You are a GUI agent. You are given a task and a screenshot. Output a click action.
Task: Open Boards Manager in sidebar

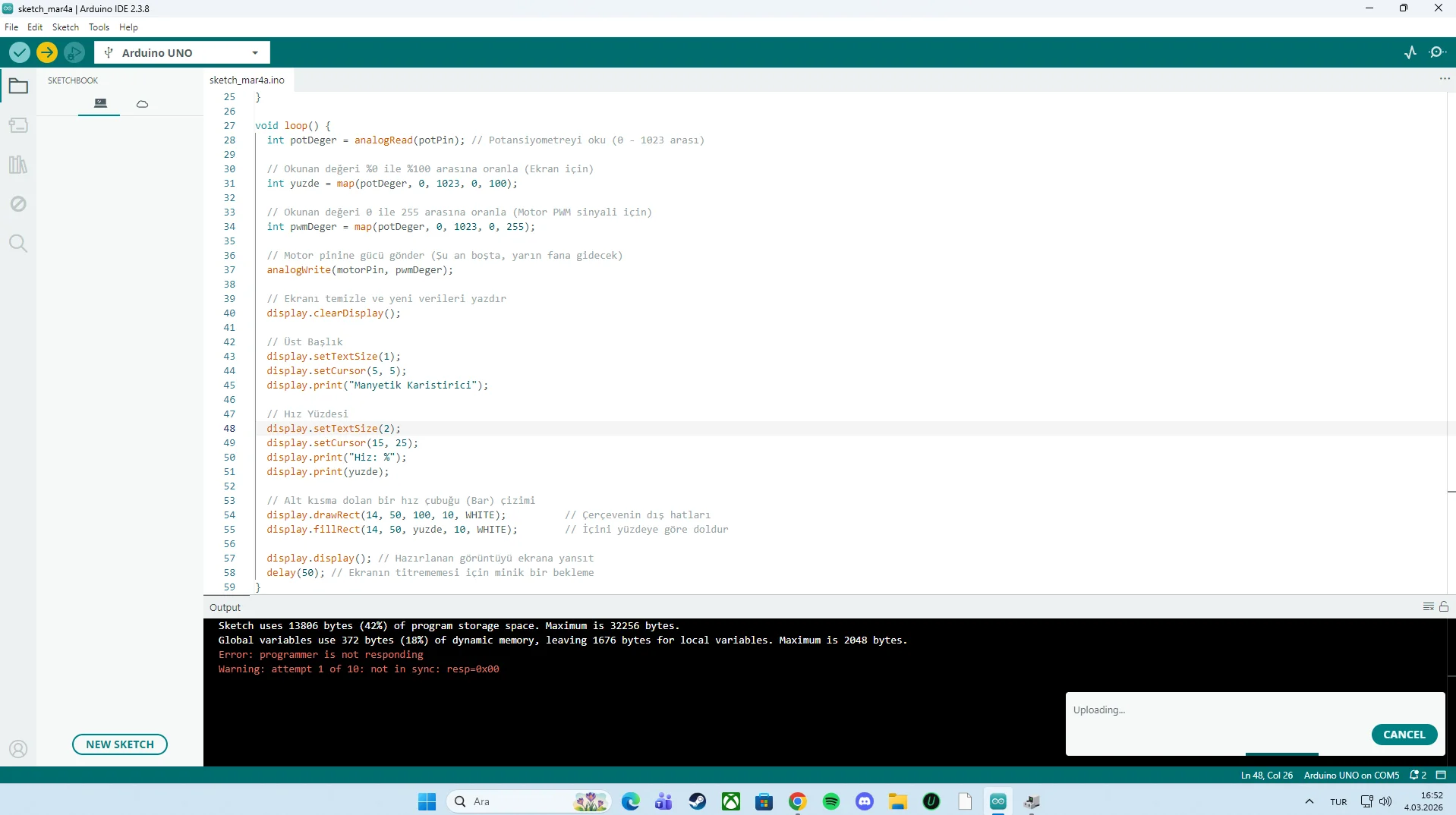(x=18, y=125)
